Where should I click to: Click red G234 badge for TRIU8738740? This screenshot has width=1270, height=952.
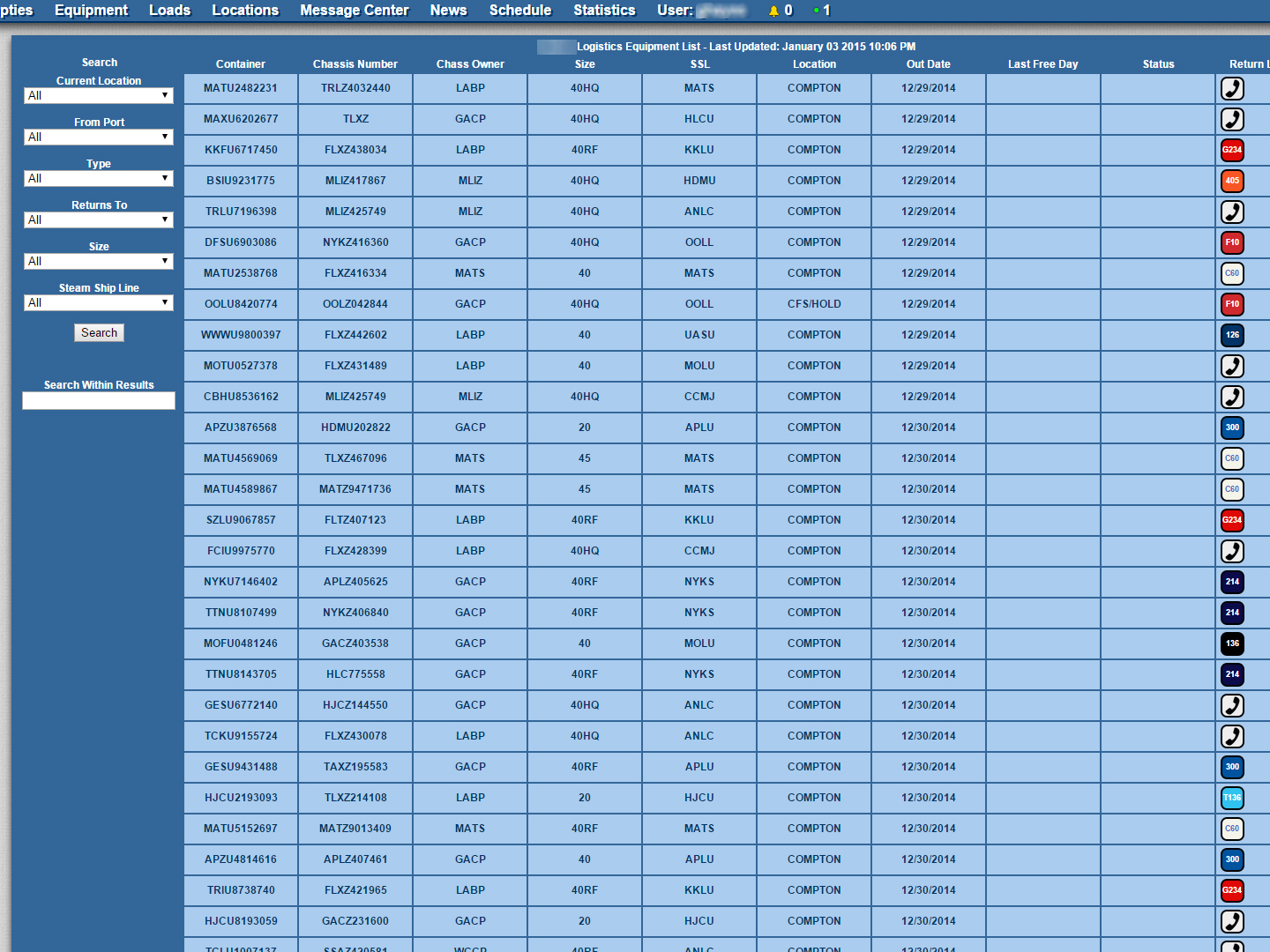click(1232, 890)
